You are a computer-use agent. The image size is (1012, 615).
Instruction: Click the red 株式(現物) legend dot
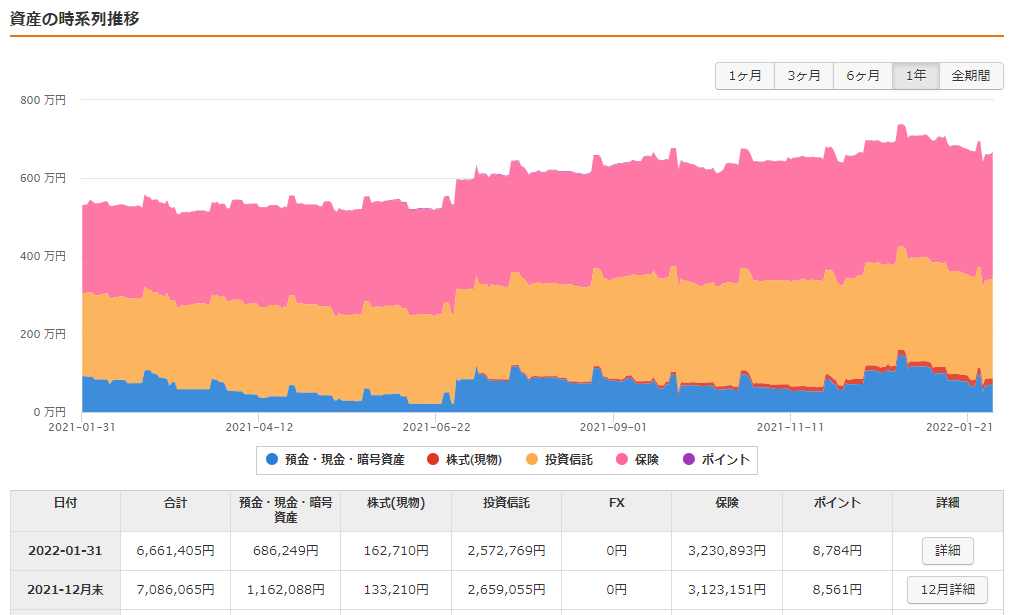coord(431,460)
